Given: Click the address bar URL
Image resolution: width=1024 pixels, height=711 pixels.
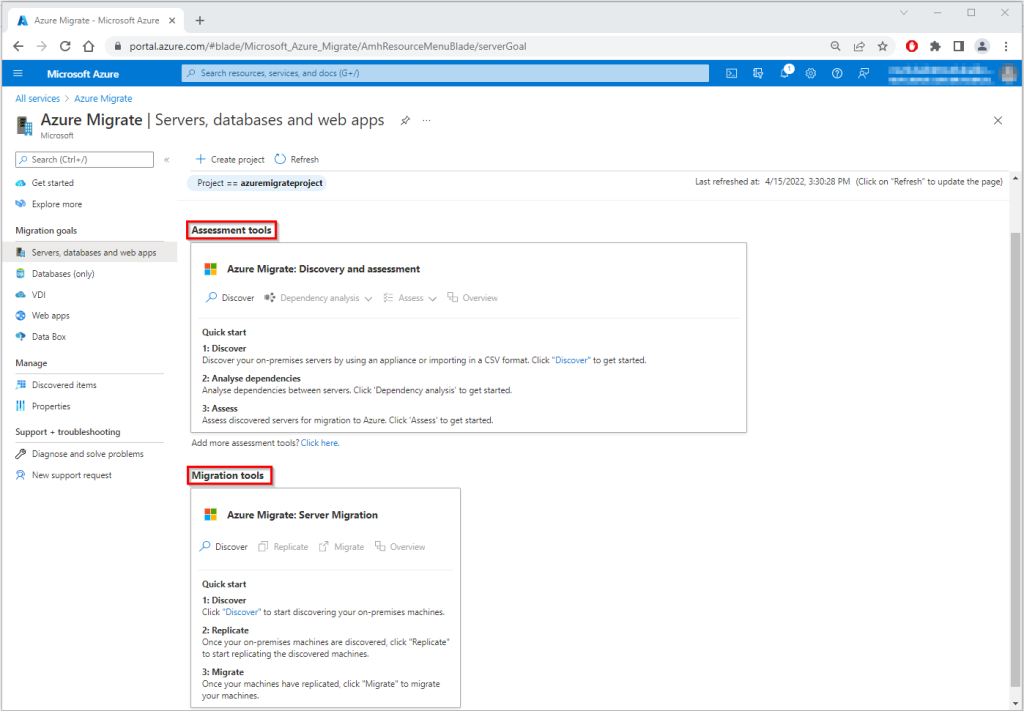Looking at the screenshot, I should (x=328, y=46).
